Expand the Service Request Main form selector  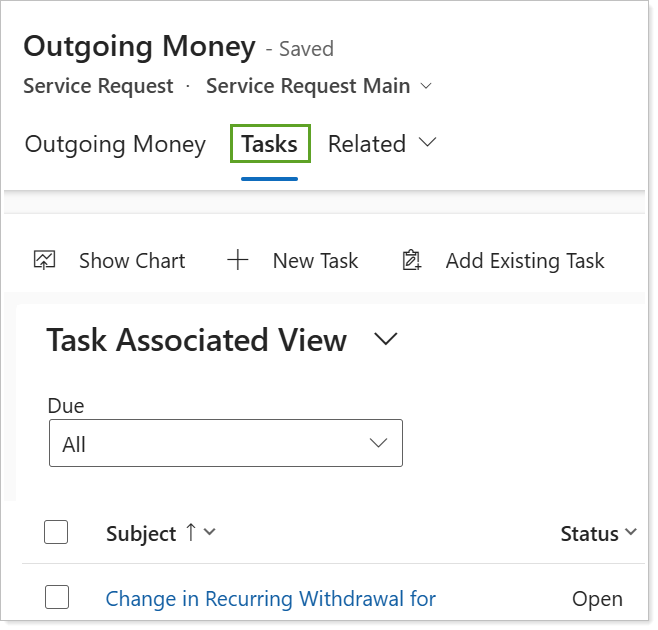coord(427,86)
